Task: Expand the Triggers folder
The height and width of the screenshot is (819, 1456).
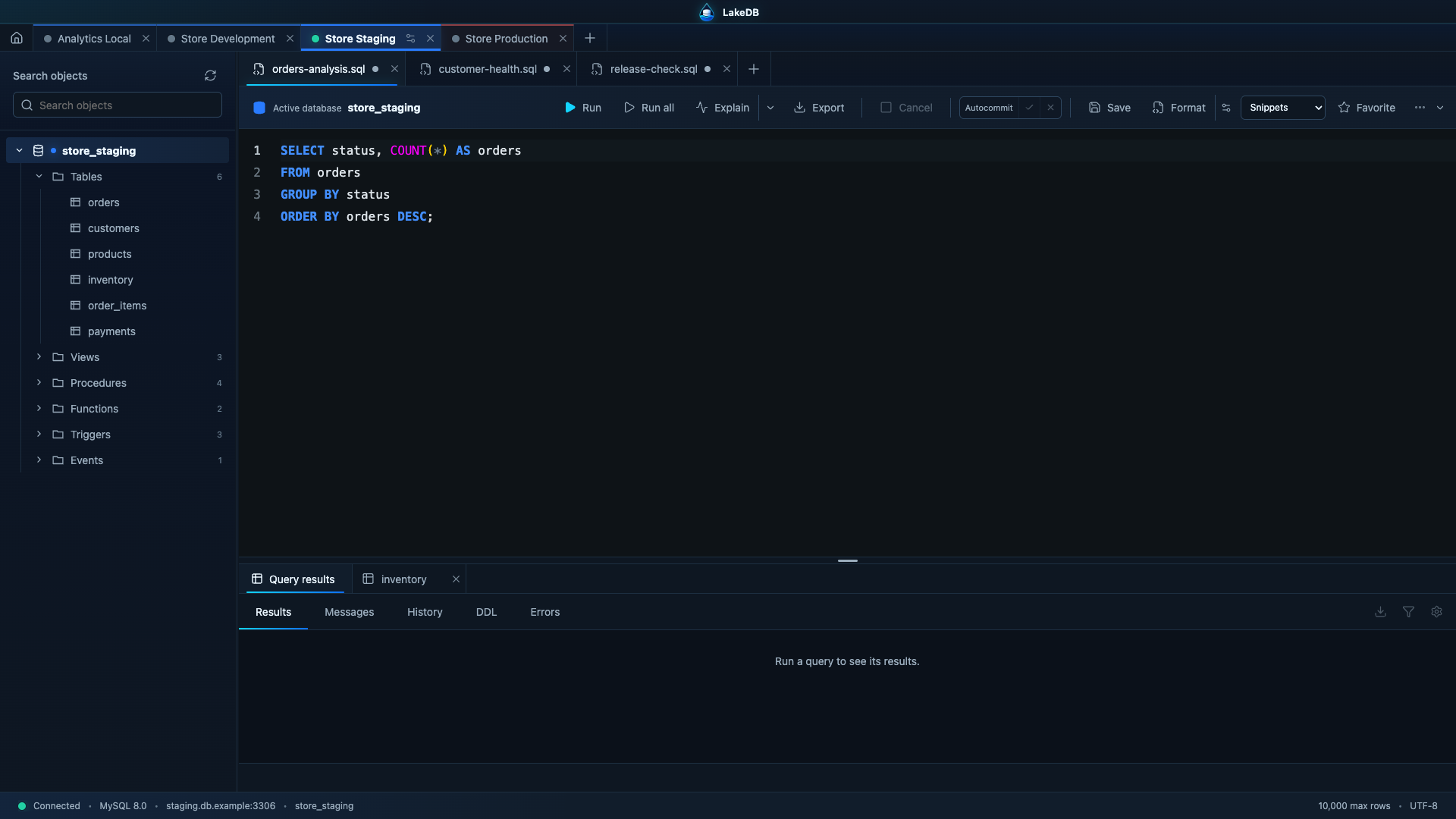Action: (x=39, y=435)
